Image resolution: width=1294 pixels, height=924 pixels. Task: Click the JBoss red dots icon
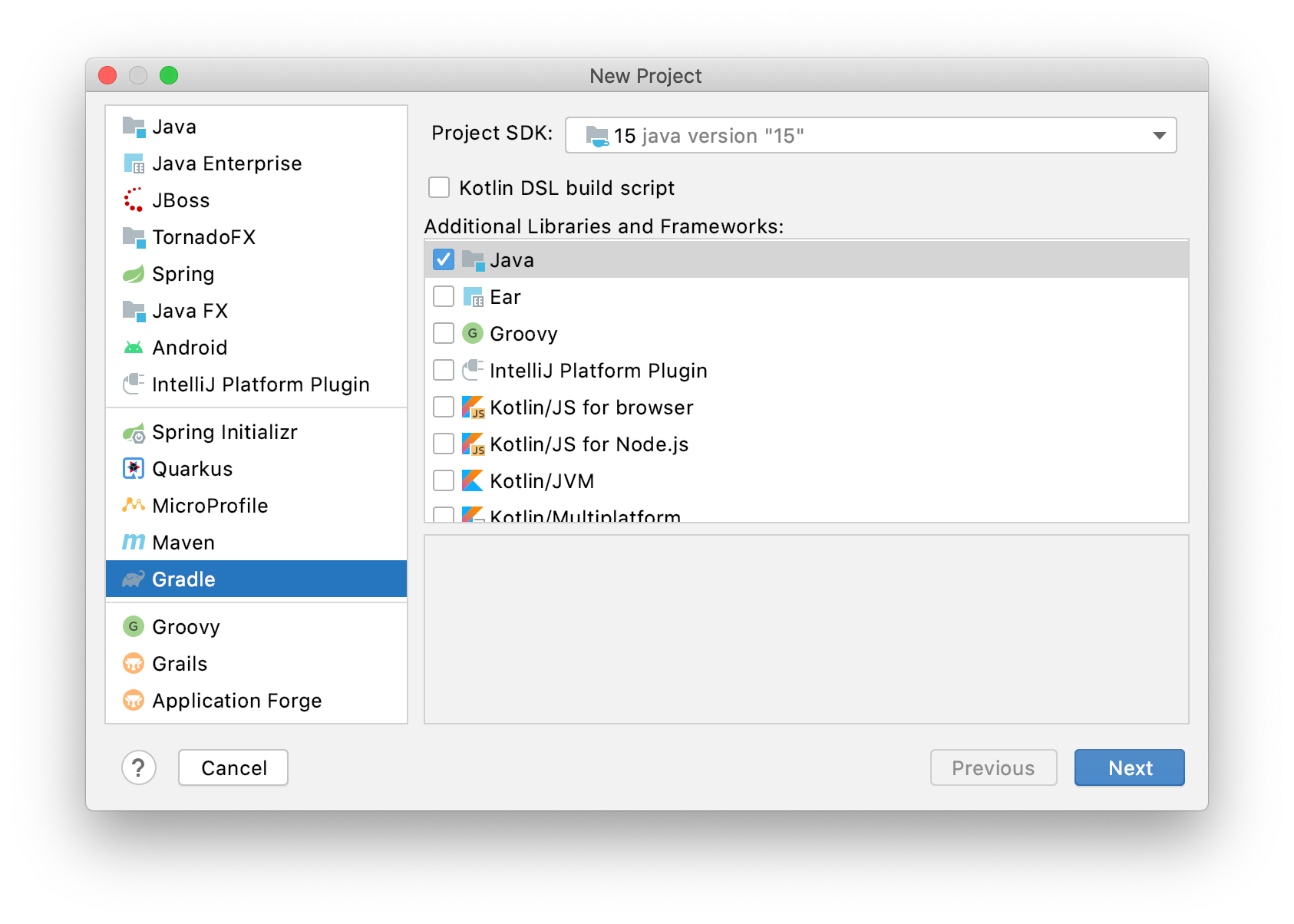pyautogui.click(x=134, y=200)
